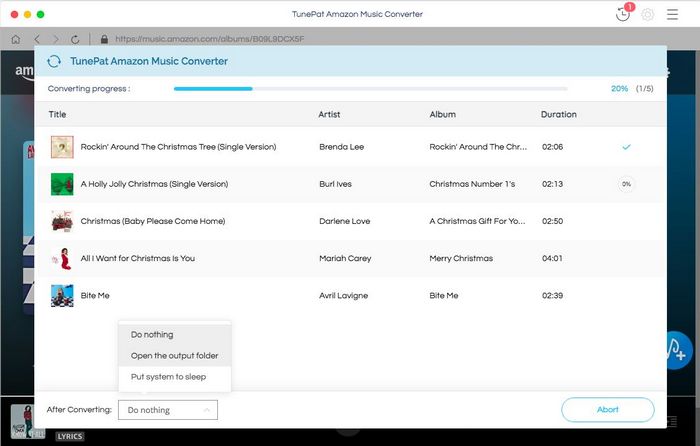Click artist Darlene Love

pos(345,221)
